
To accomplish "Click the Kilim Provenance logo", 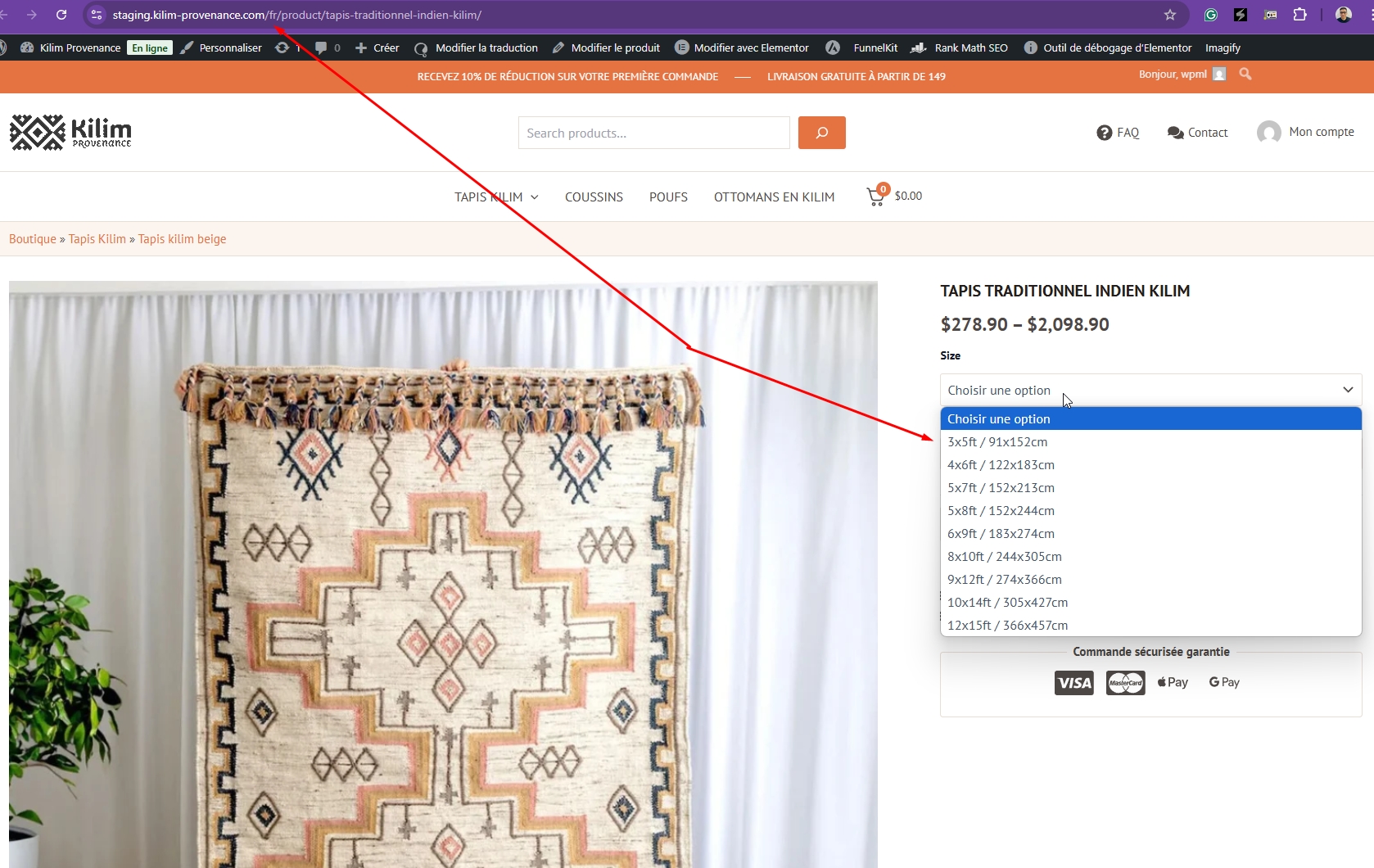I will [70, 132].
